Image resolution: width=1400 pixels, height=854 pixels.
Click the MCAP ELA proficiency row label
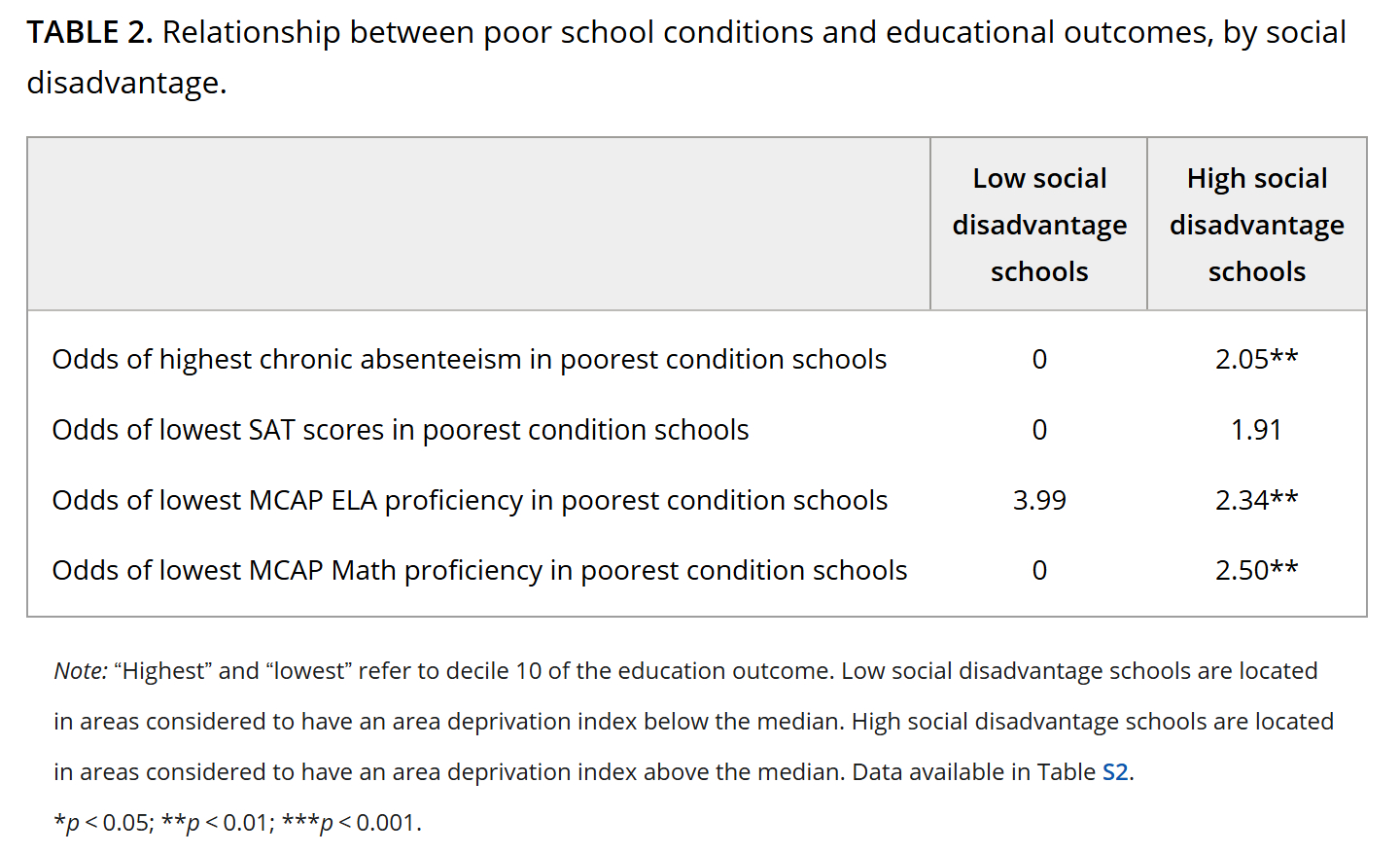click(x=470, y=501)
